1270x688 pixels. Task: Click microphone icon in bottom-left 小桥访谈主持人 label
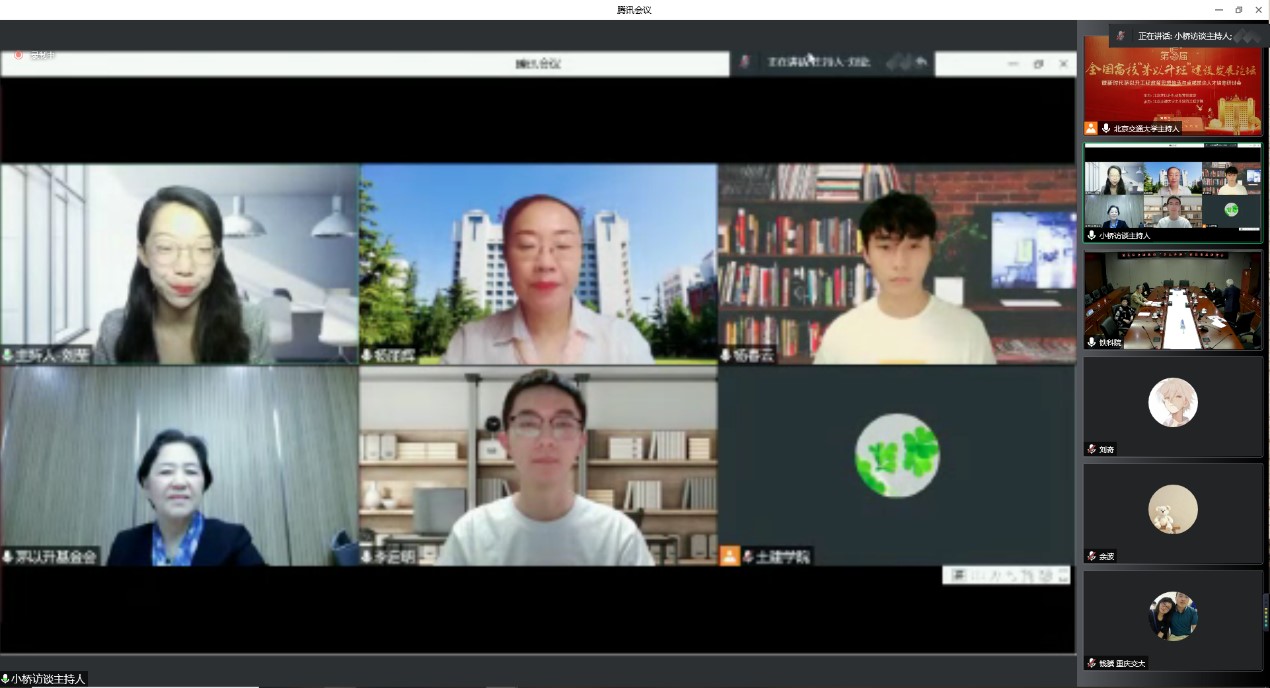[5, 679]
